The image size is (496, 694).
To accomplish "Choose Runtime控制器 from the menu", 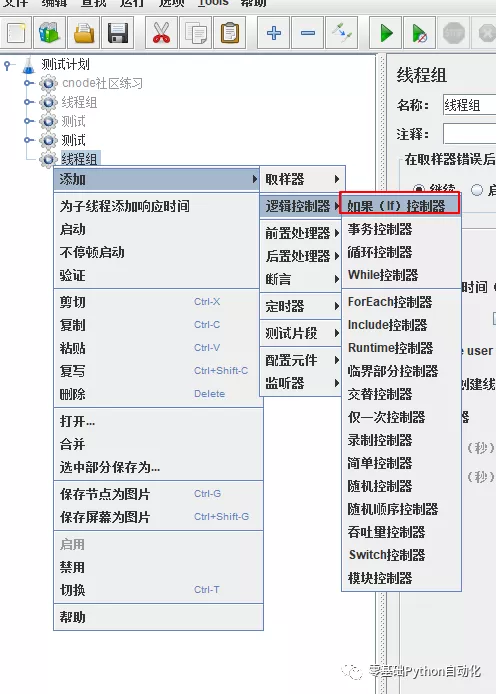I will tap(401, 348).
